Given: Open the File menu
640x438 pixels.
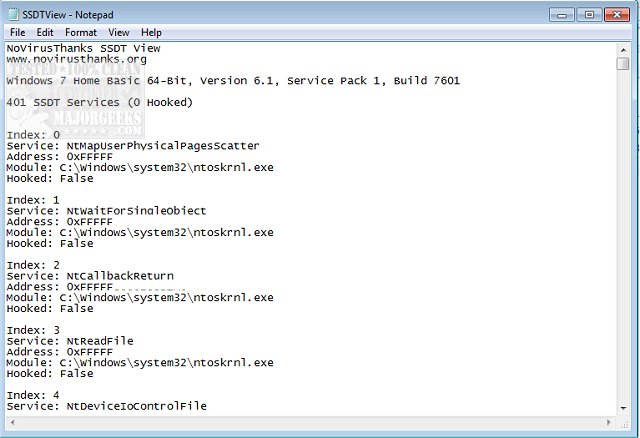Looking at the screenshot, I should click(x=18, y=32).
